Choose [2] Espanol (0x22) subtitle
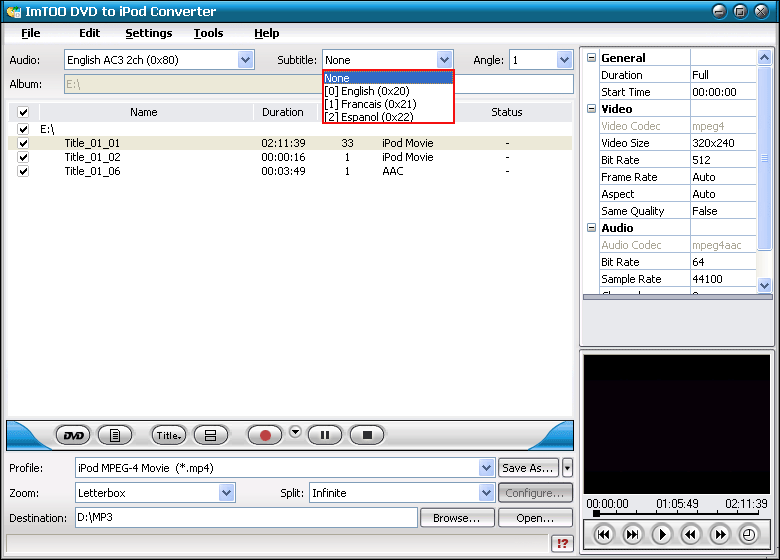This screenshot has width=780, height=560. [x=388, y=116]
